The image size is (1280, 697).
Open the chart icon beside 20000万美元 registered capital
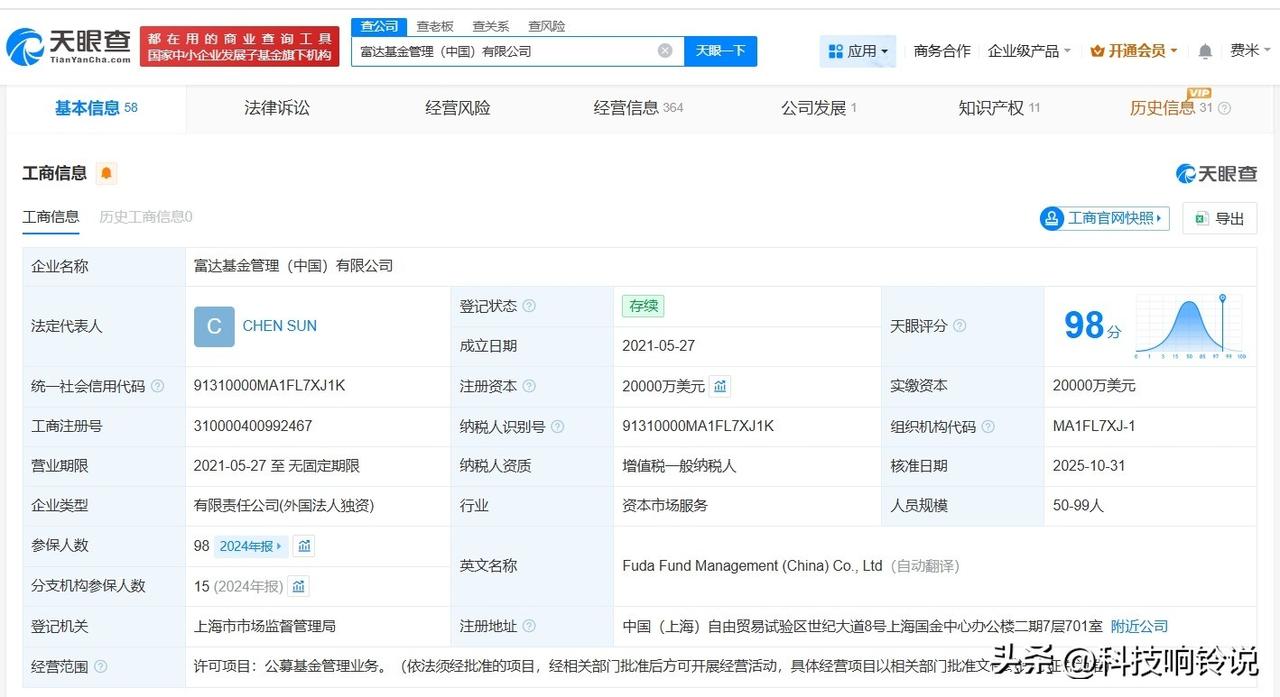(720, 386)
